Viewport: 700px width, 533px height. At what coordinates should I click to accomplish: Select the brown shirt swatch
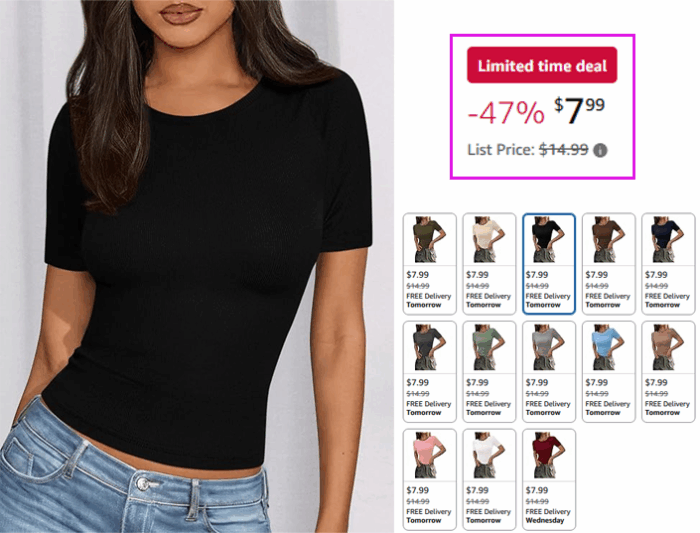(608, 264)
